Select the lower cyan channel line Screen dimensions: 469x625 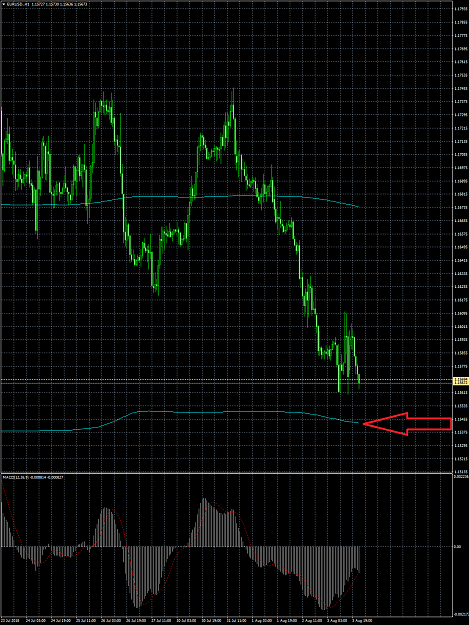(179, 413)
